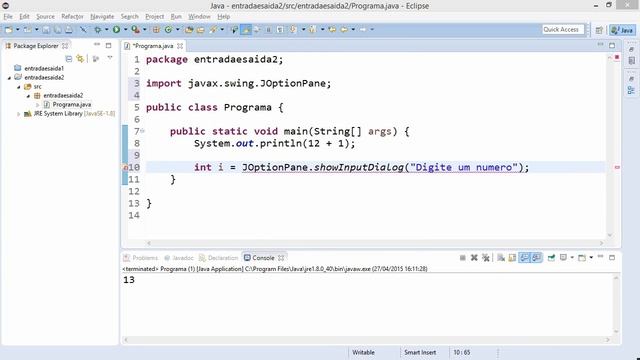Switch to the Problems tab
This screenshot has width=640, height=360.
141,258
